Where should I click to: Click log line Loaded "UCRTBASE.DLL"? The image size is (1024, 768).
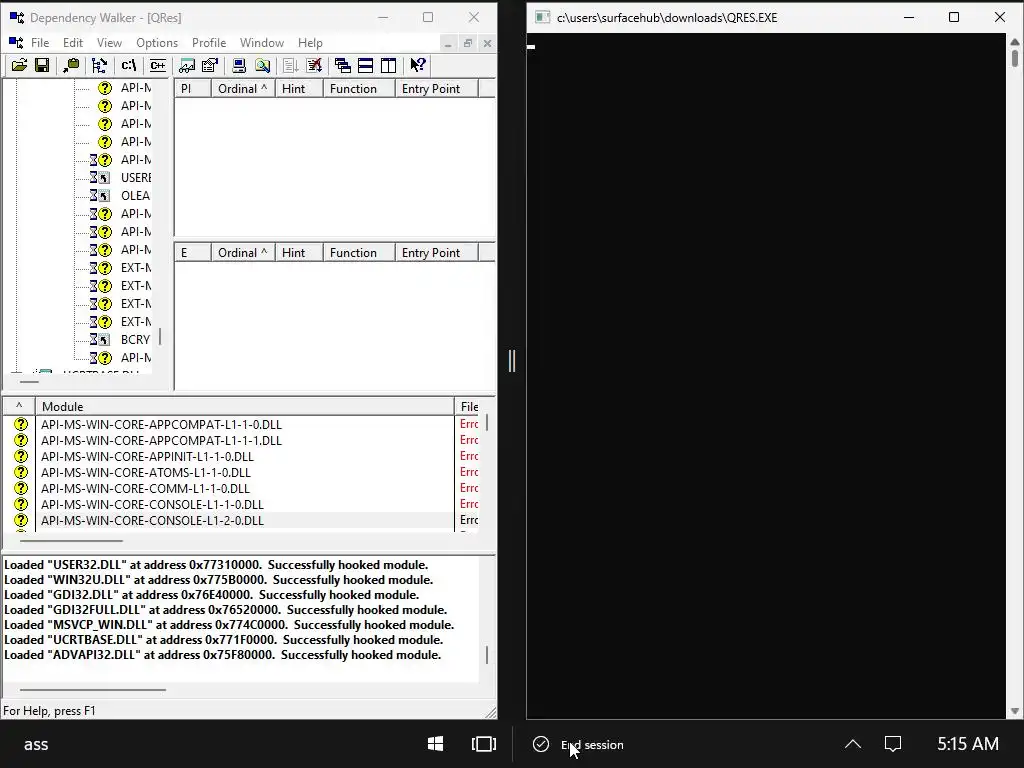[x=224, y=640]
